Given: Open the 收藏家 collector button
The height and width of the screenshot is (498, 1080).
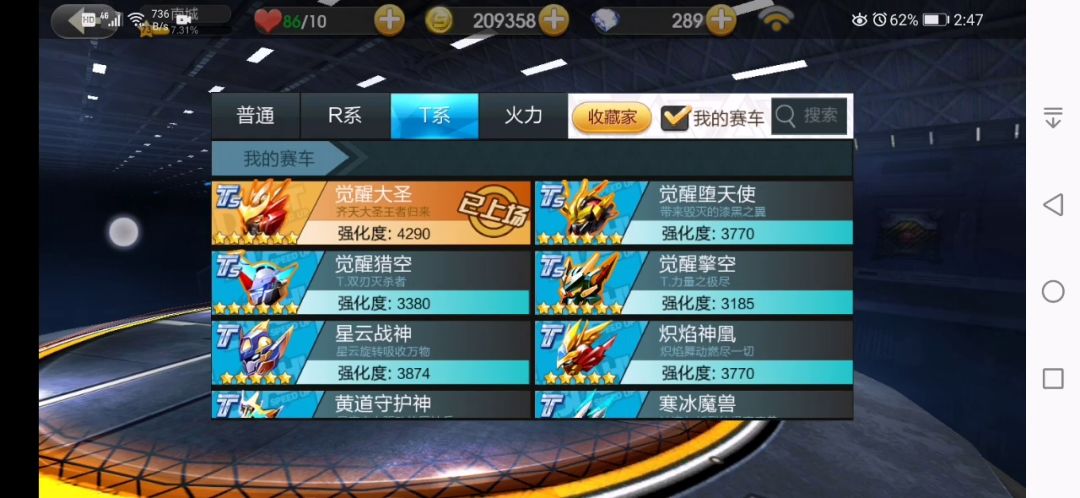Looking at the screenshot, I should pyautogui.click(x=612, y=117).
